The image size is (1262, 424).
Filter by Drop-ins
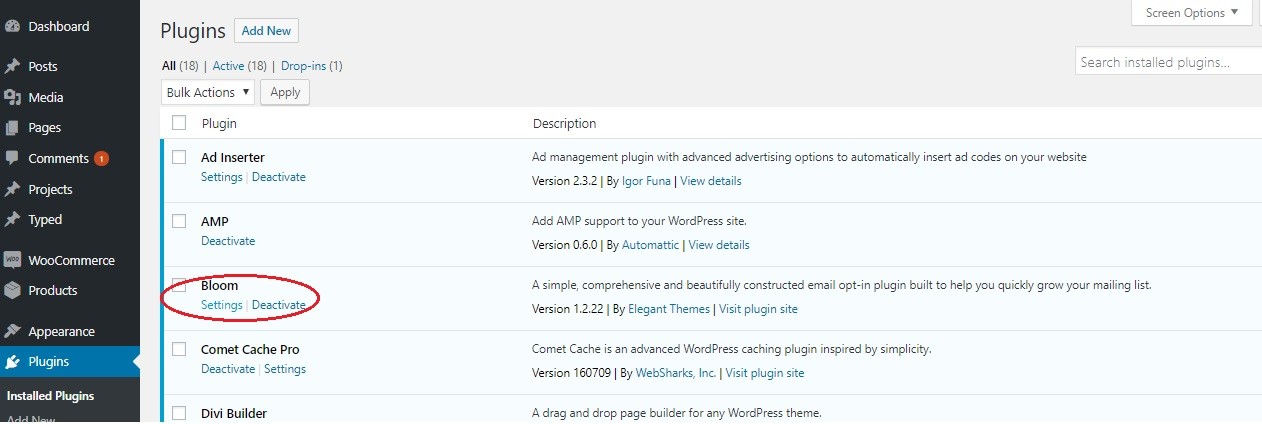pos(303,66)
